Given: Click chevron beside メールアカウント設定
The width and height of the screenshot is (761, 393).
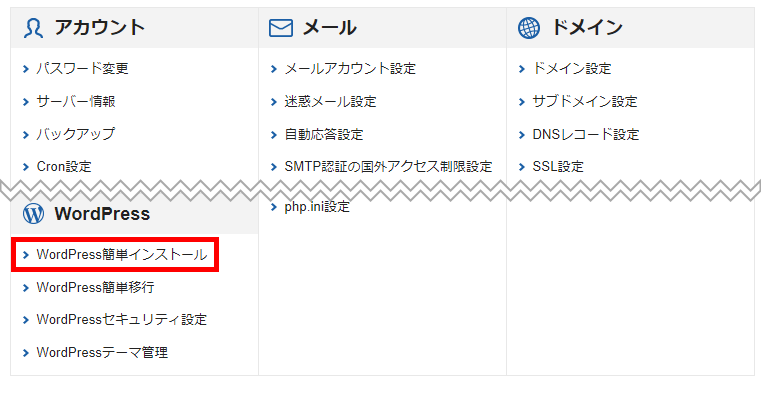Looking at the screenshot, I should [x=274, y=69].
